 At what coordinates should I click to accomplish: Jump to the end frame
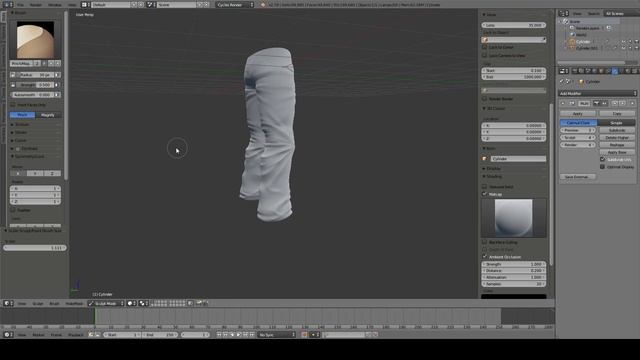pyautogui.click(x=252, y=335)
